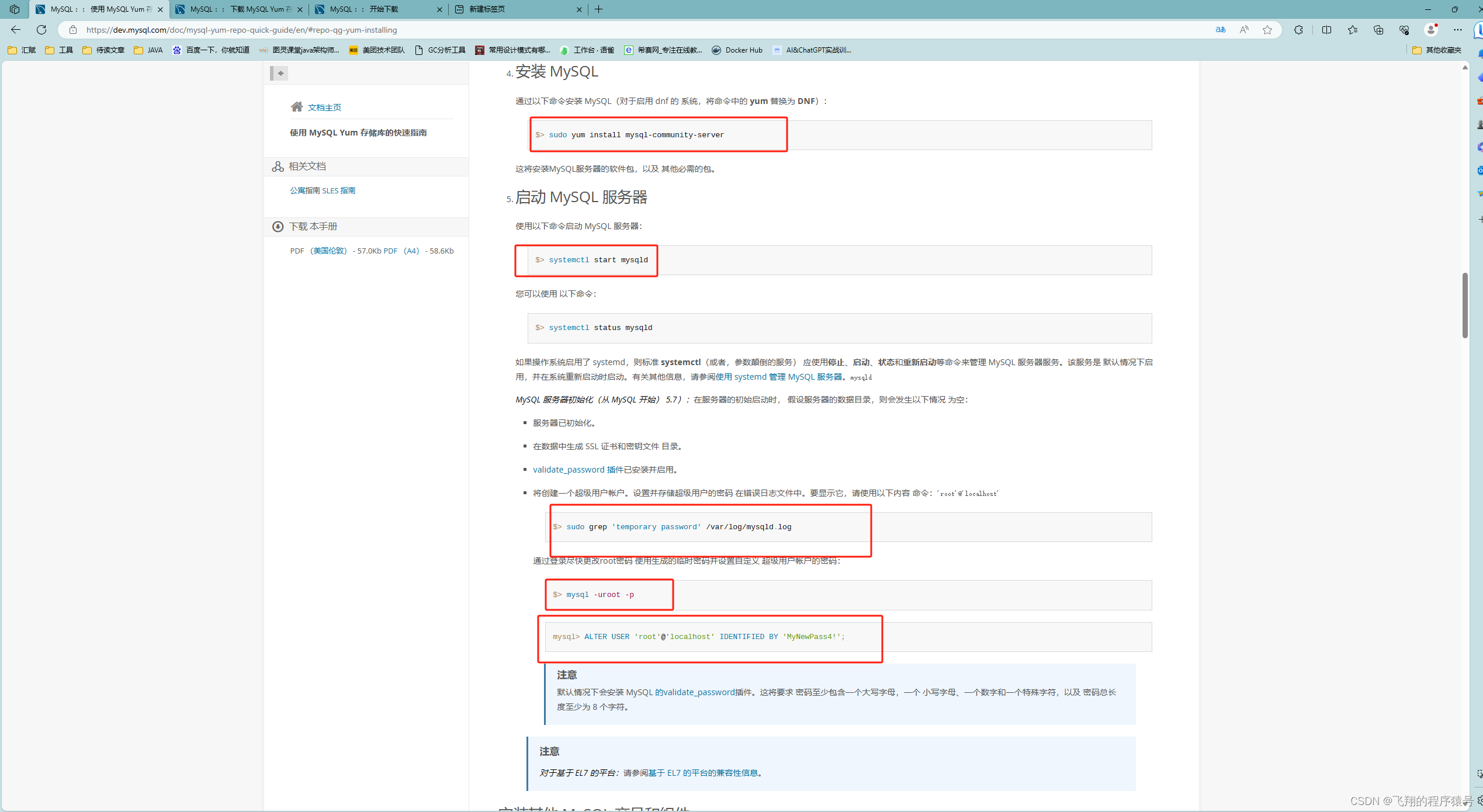Start Read aloud from the address bar
Image resolution: width=1483 pixels, height=812 pixels.
[x=1244, y=30]
